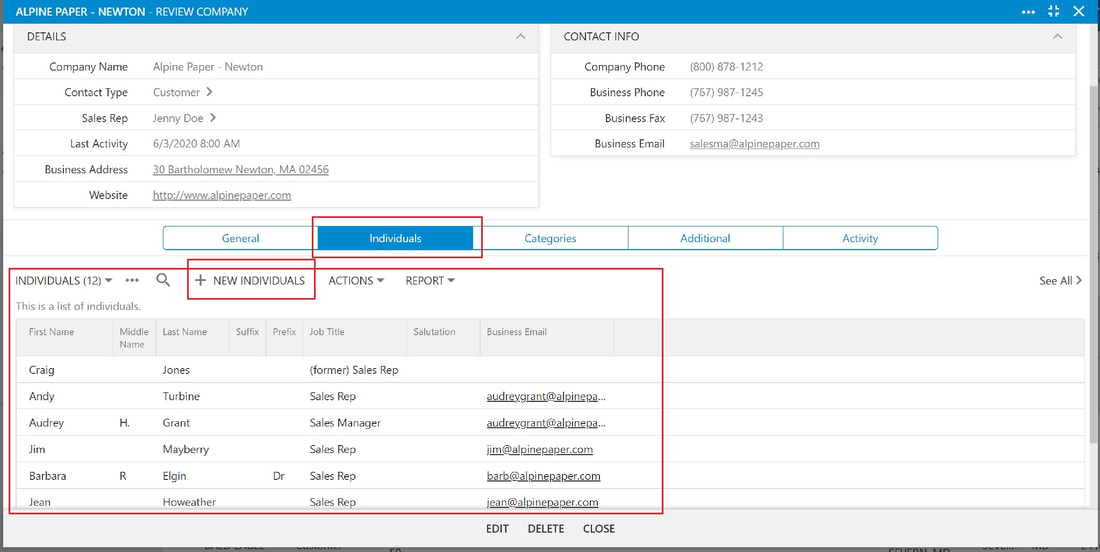
Task: Open the Activity tab
Action: [x=860, y=238]
